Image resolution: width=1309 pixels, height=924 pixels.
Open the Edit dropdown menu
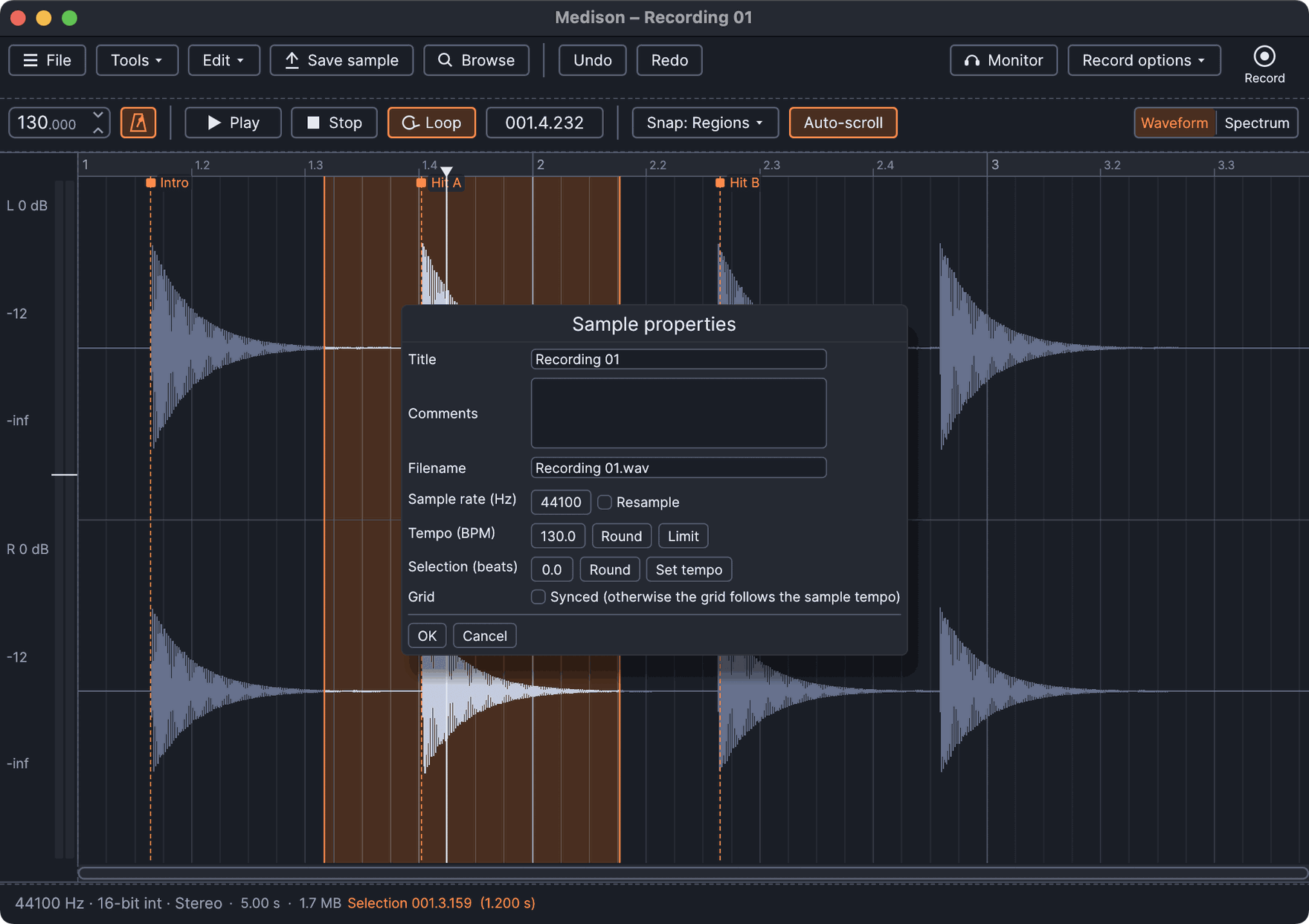click(x=224, y=60)
